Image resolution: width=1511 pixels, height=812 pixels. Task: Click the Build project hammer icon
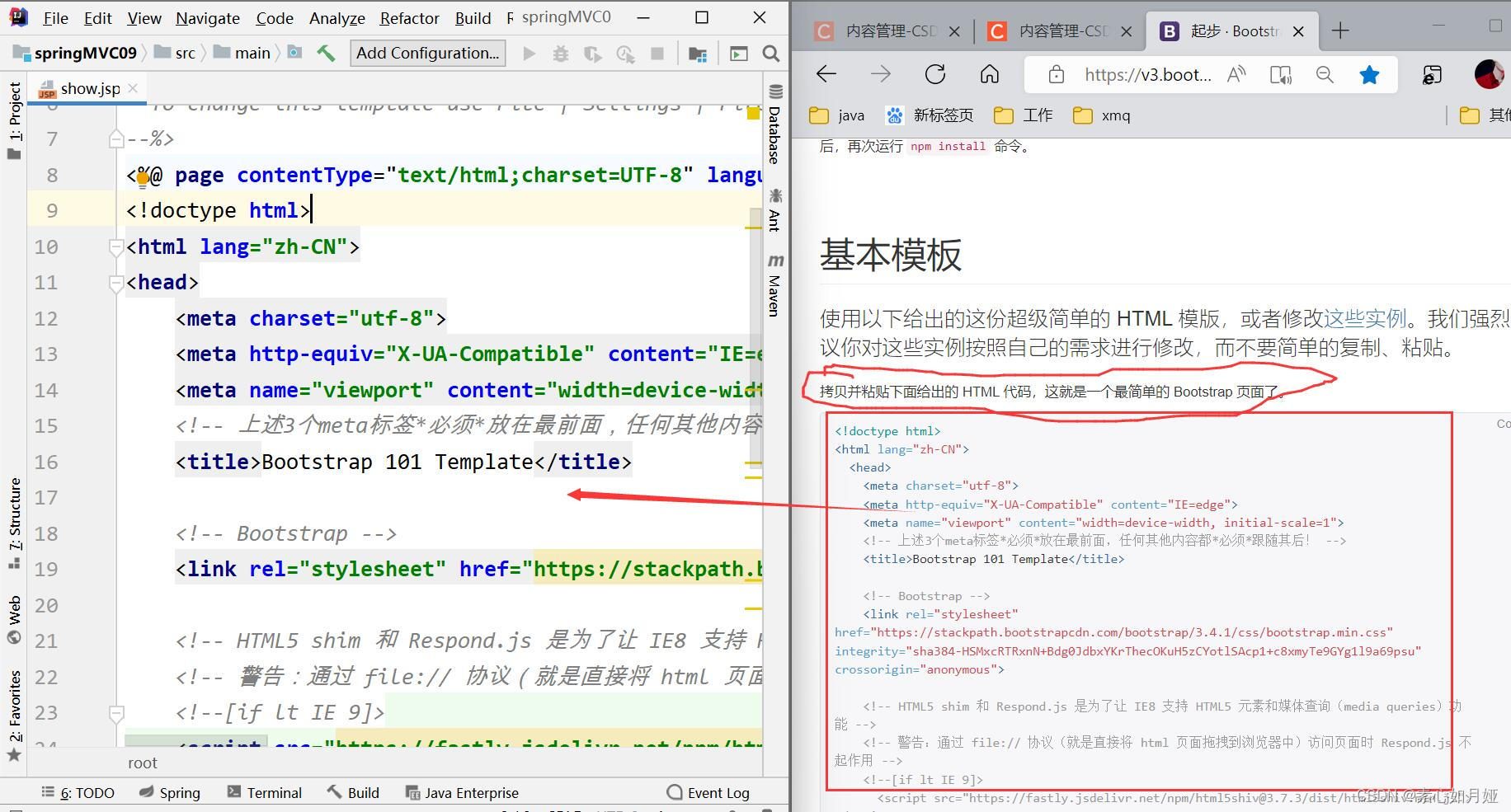326,54
